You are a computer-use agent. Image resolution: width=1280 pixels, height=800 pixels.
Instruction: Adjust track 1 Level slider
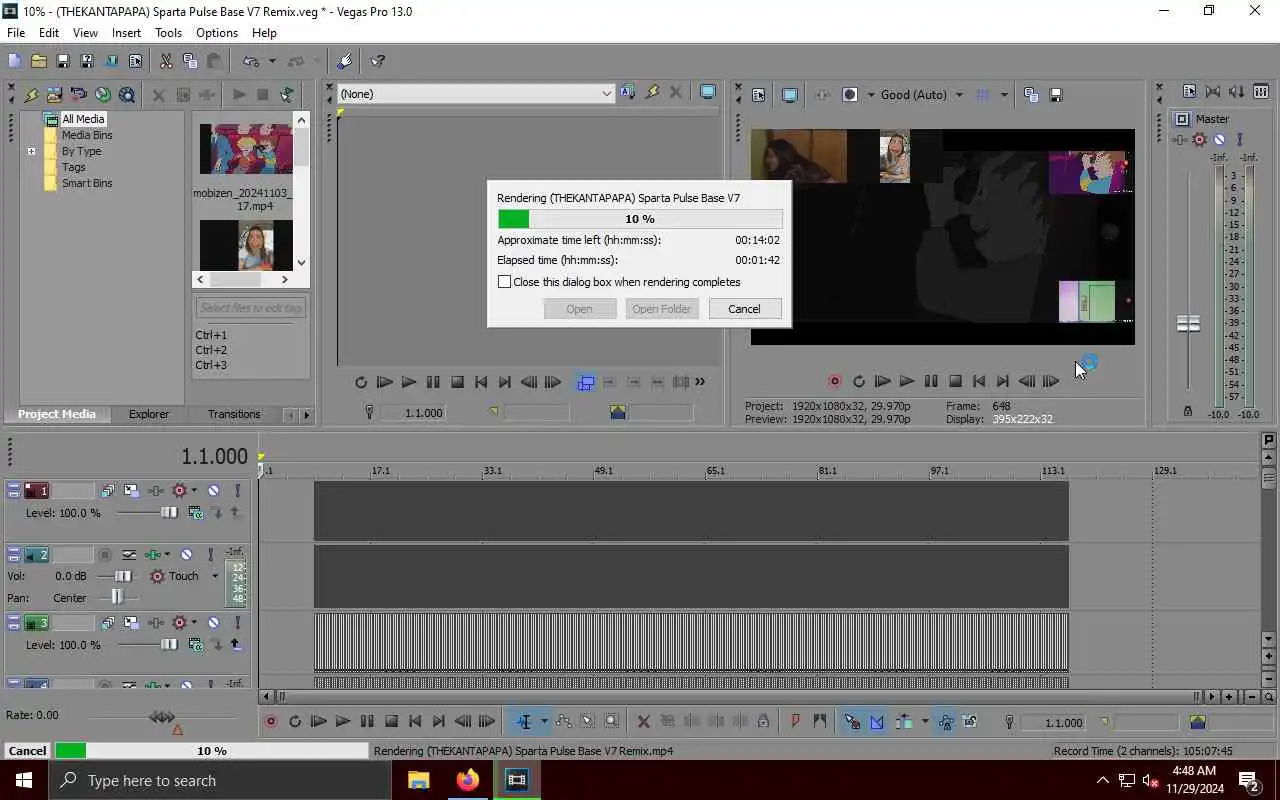coord(169,513)
